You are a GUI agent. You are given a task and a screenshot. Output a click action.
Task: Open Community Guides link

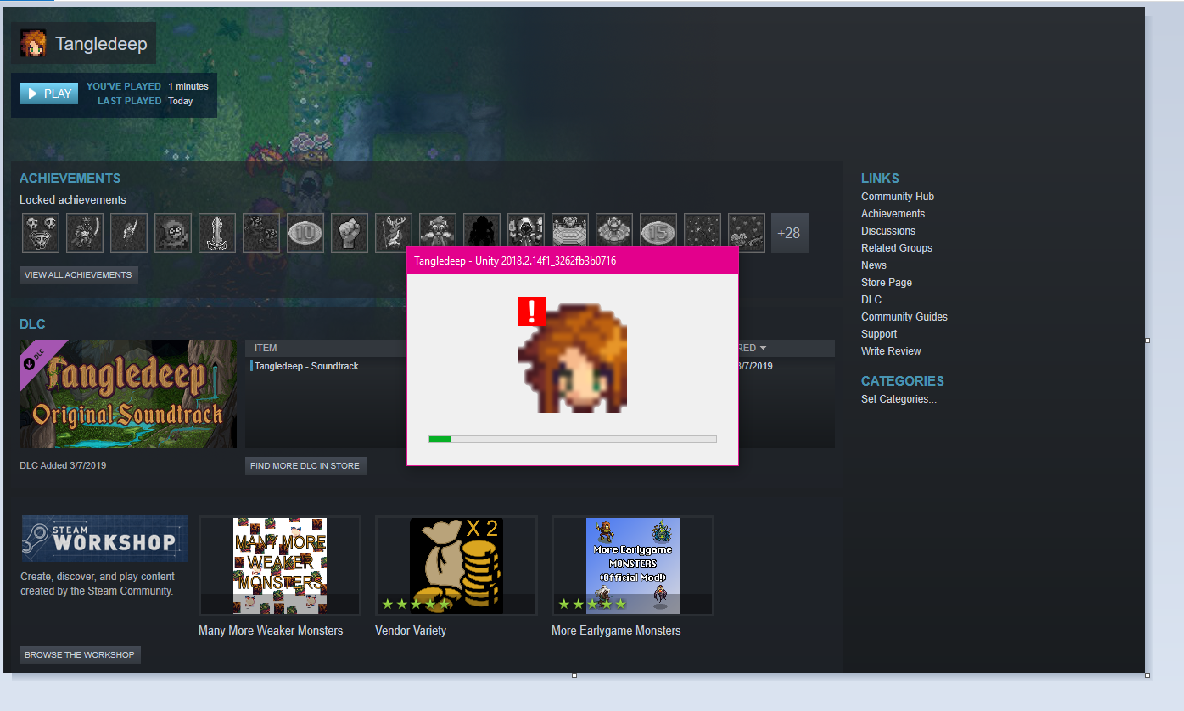(x=904, y=317)
